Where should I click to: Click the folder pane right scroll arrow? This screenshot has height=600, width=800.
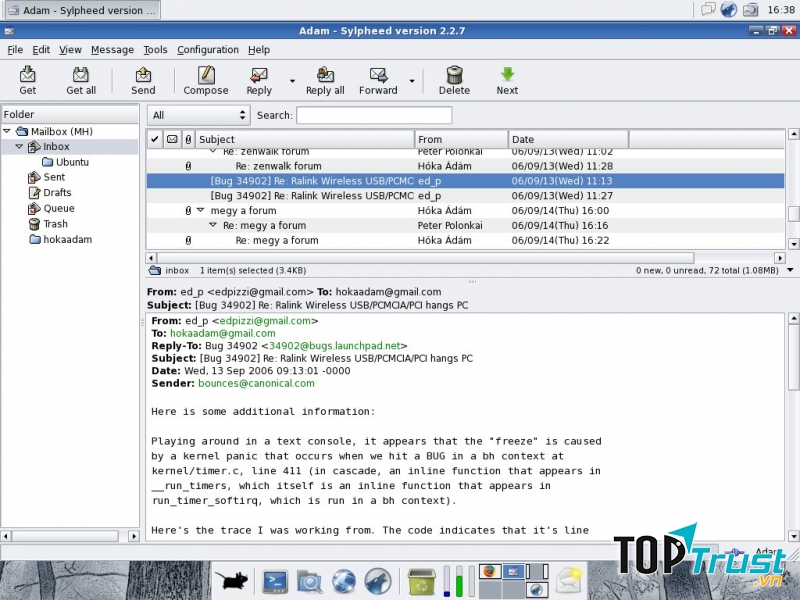point(134,536)
